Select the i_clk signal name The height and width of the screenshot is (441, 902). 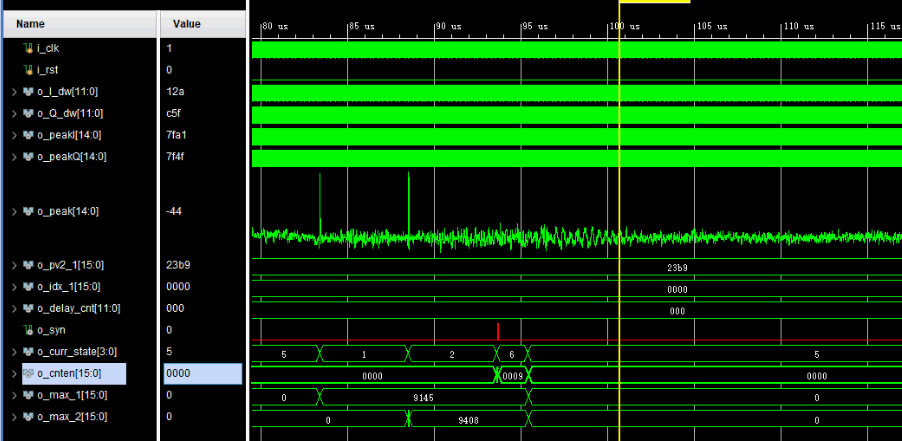click(48, 48)
